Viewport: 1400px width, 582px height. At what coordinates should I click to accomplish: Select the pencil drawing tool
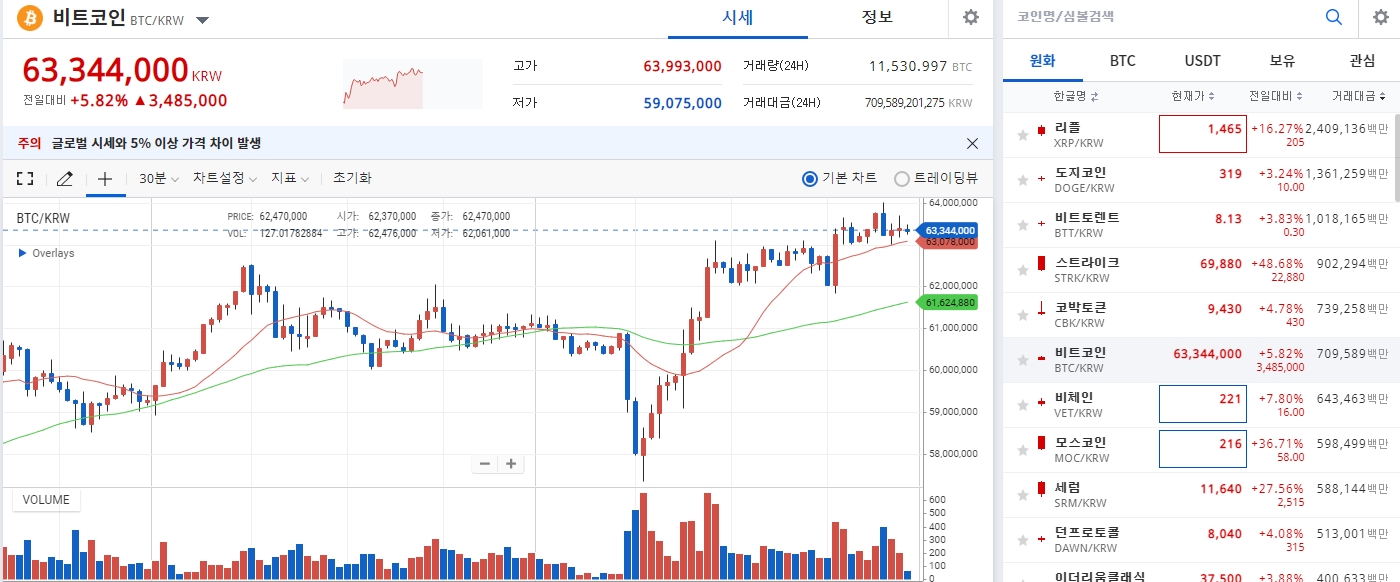point(65,179)
